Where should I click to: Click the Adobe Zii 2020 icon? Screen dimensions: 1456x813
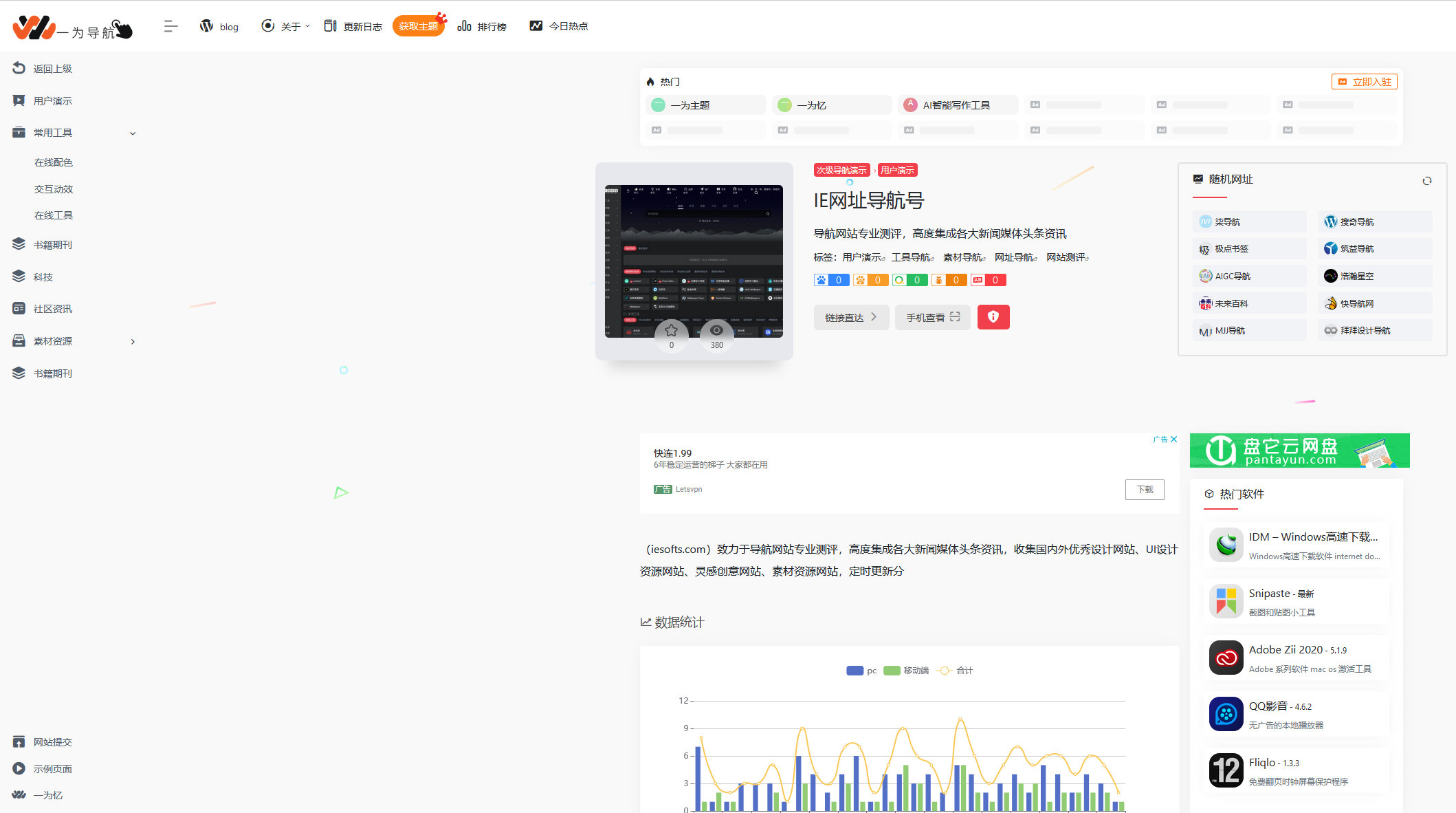coord(1226,658)
